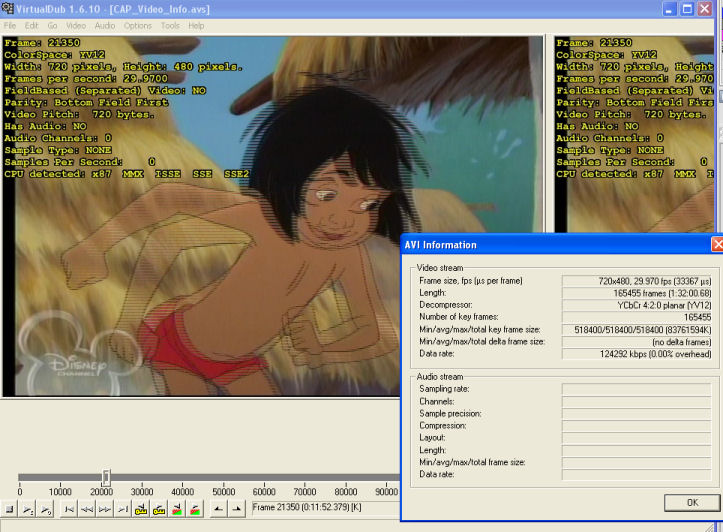The image size is (723, 532).
Task: Maximize the VirtualDub window
Action: (687, 9)
